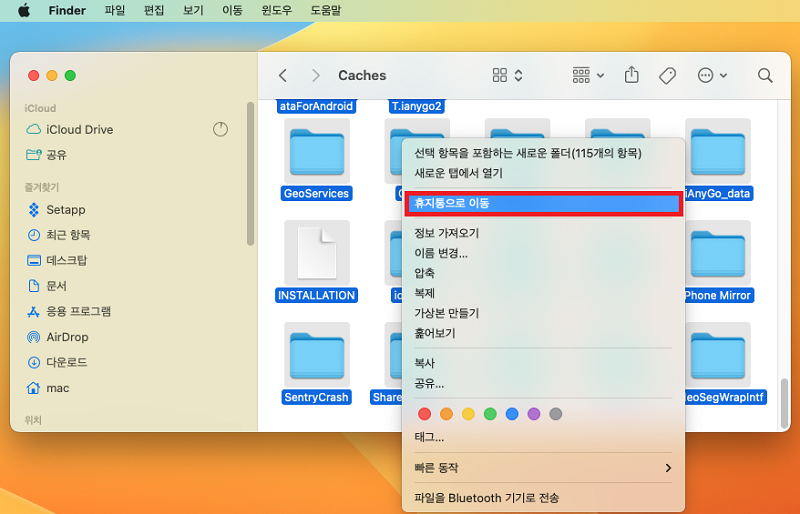
Task: Open the 편집 menu in menu bar
Action: click(x=154, y=11)
